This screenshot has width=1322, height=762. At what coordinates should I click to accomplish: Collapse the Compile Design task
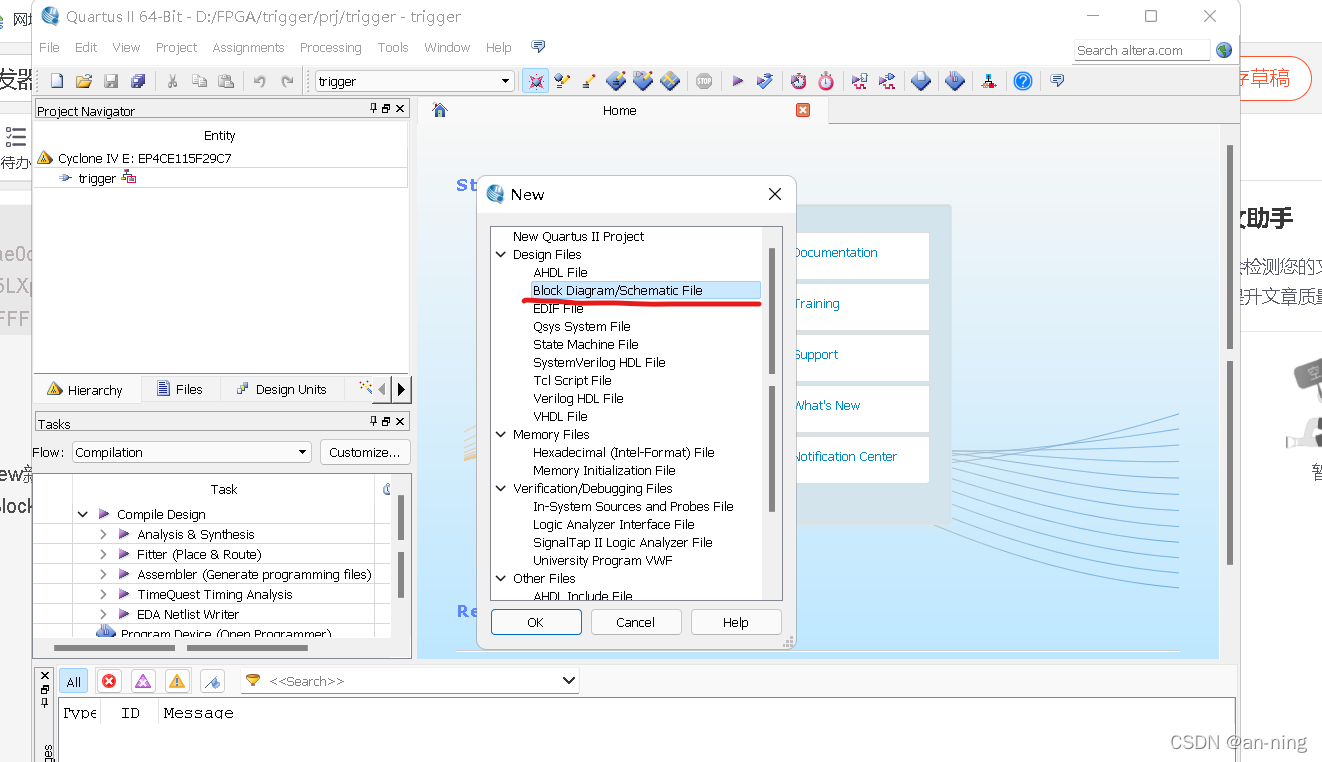tap(83, 514)
